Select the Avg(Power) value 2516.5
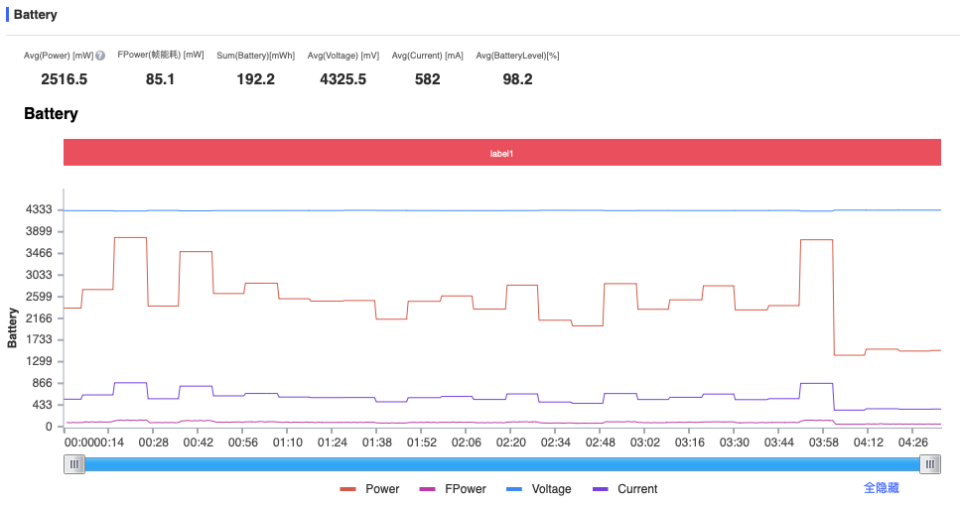Screen dimensions: 960x505 click(64, 80)
